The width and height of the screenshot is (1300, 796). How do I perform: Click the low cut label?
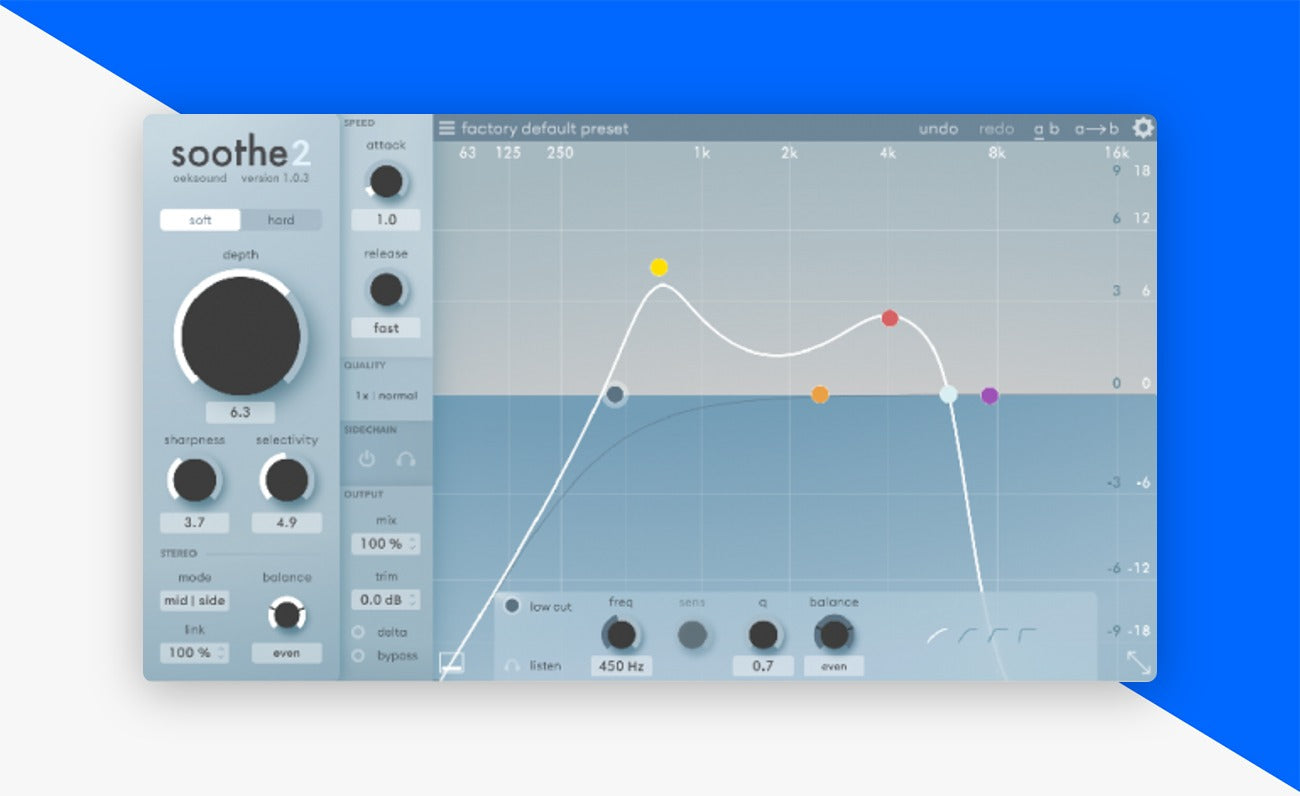(550, 606)
